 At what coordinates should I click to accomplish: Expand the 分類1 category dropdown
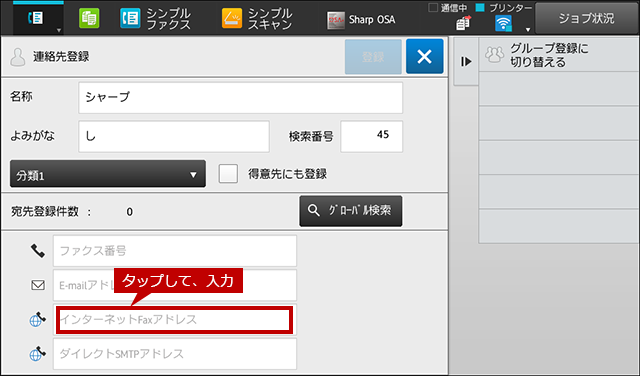pyautogui.click(x=108, y=174)
